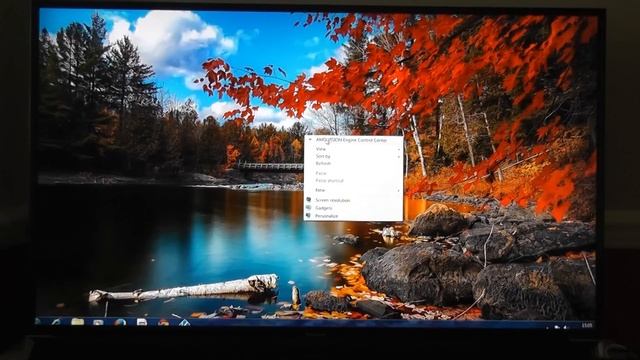Expand the New submenu arrow

[x=399, y=190]
